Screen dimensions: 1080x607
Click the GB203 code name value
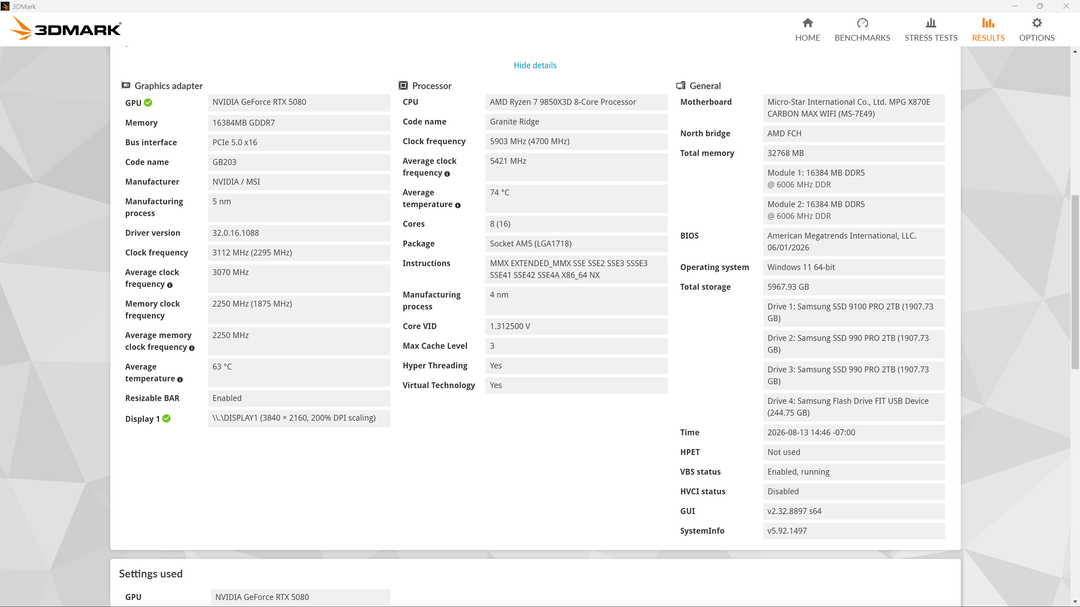coord(299,163)
